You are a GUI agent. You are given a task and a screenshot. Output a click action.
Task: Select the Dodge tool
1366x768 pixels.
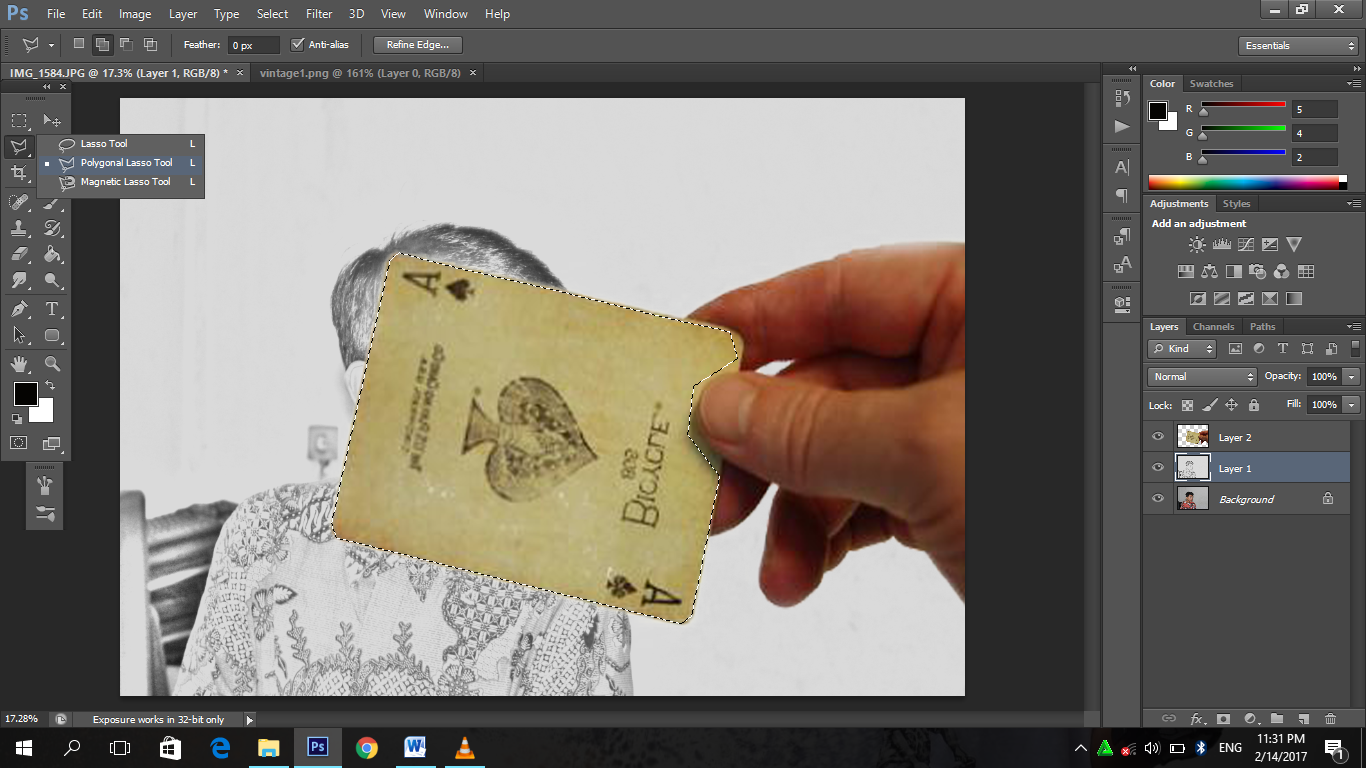[x=52, y=281]
